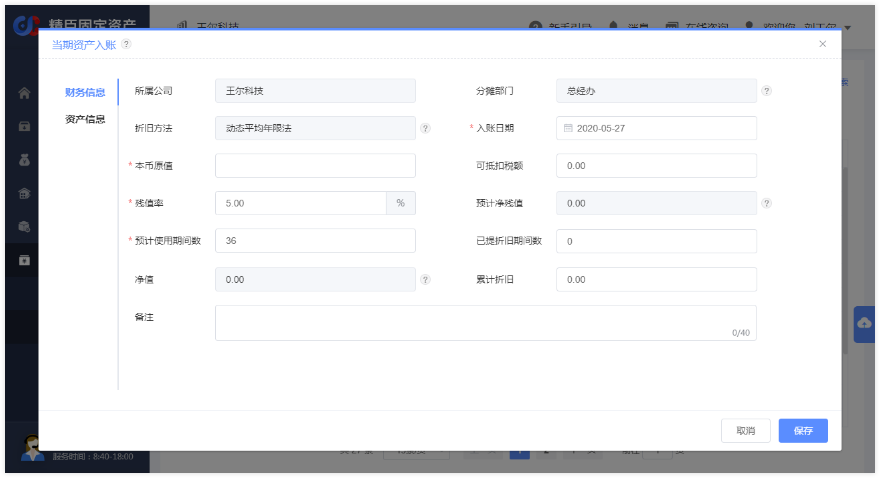Click the 取消 button

point(746,431)
